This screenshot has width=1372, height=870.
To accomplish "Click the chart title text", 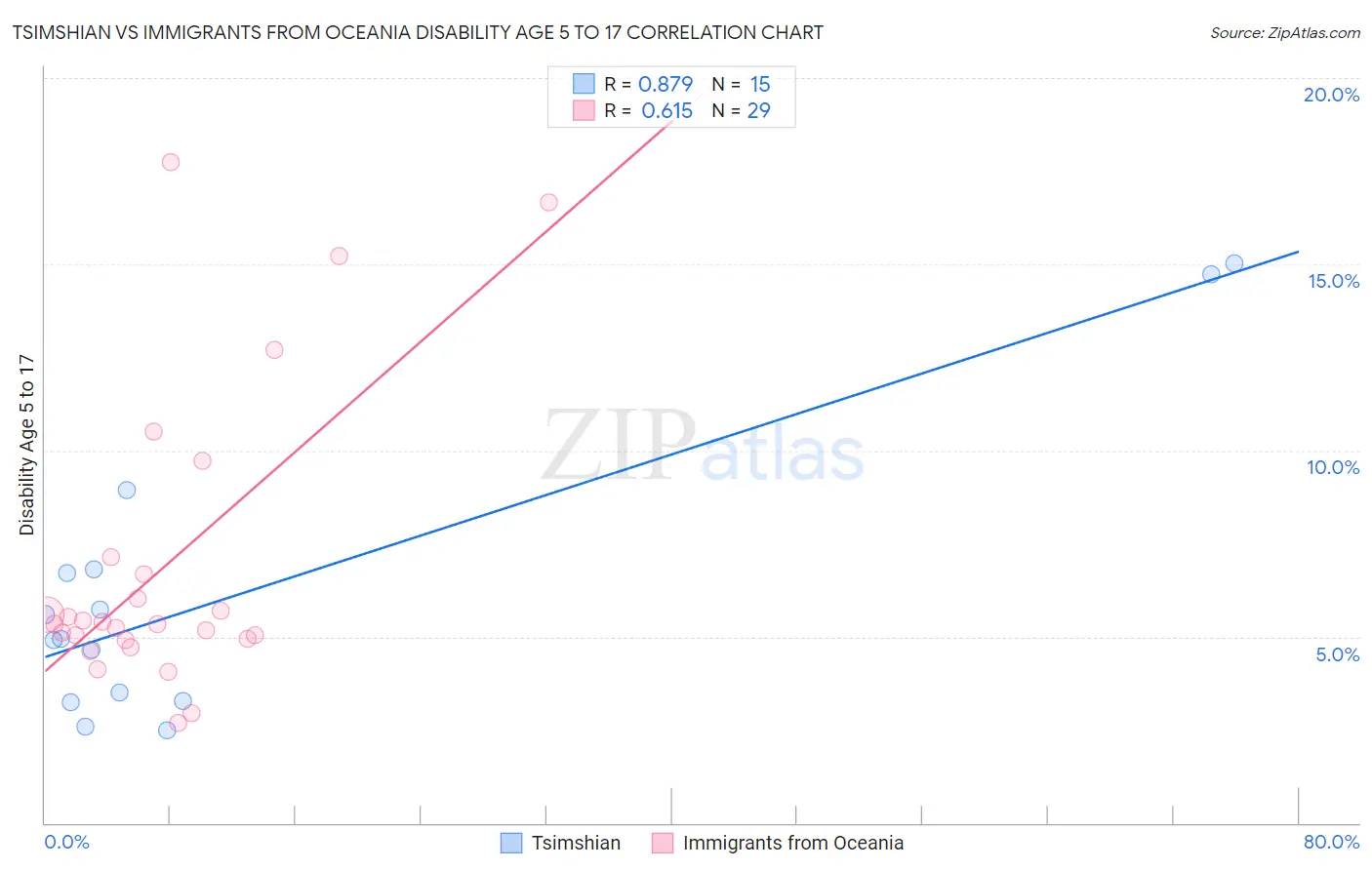I will (x=418, y=32).
